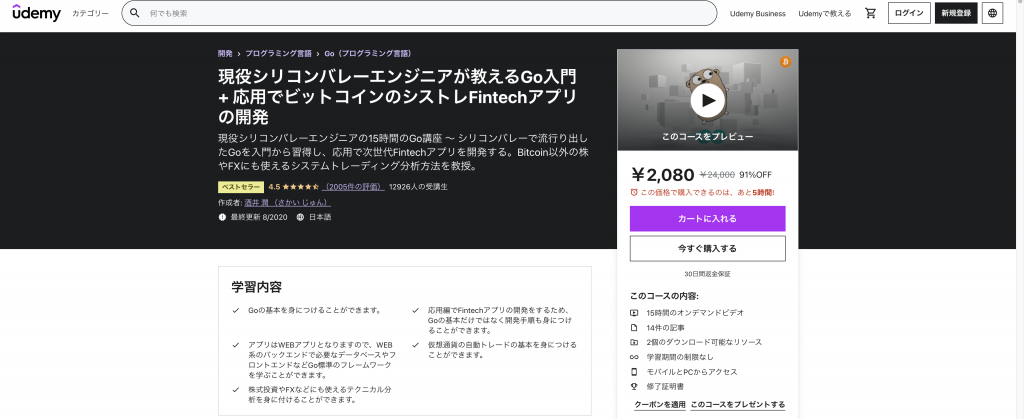Screen dimensions: 1024x419
Task: Click the ベストセラー badge
Action: (241, 187)
